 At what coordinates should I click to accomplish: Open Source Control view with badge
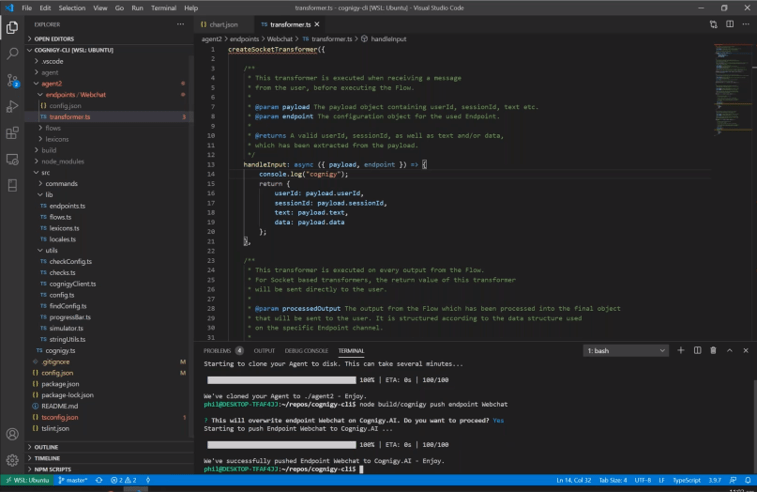coord(12,80)
